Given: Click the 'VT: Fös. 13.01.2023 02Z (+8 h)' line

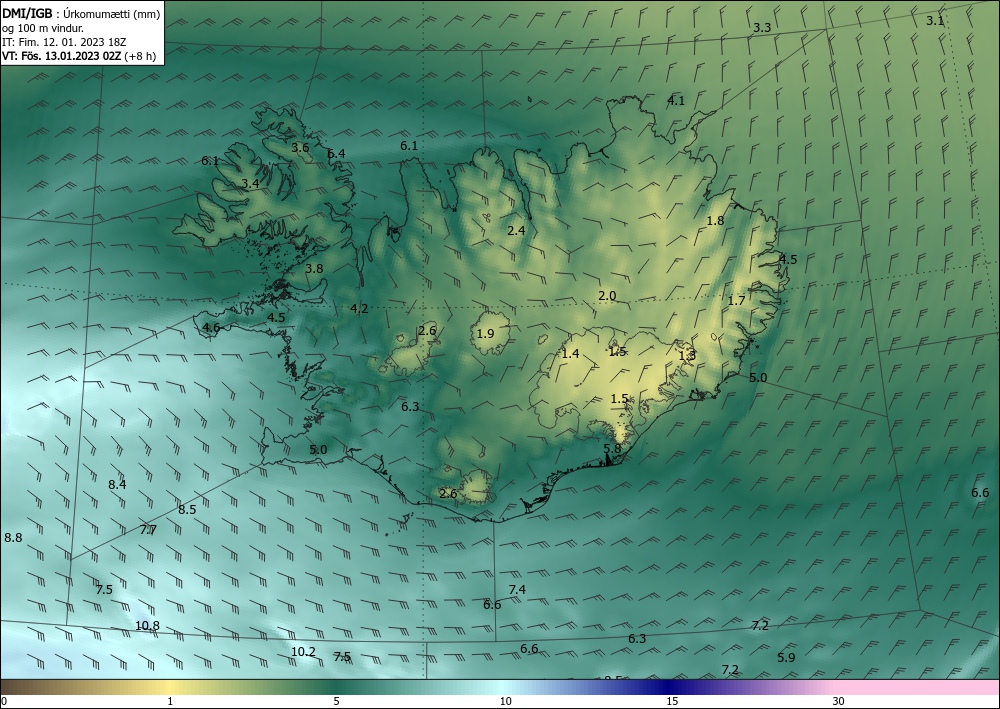Looking at the screenshot, I should coord(79,55).
